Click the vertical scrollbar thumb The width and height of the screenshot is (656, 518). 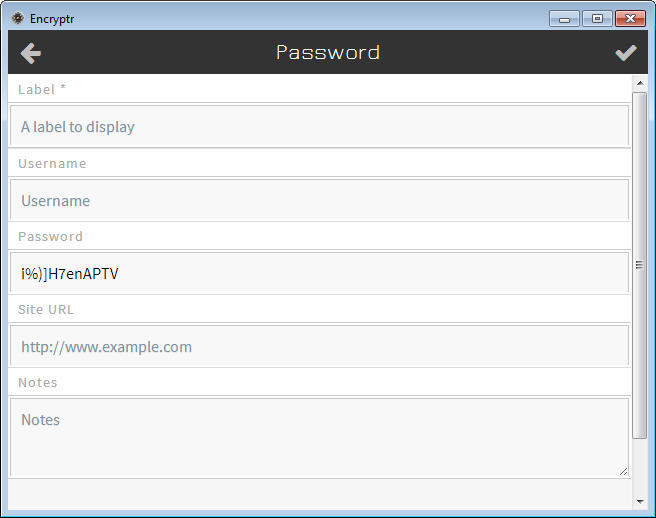[x=640, y=265]
